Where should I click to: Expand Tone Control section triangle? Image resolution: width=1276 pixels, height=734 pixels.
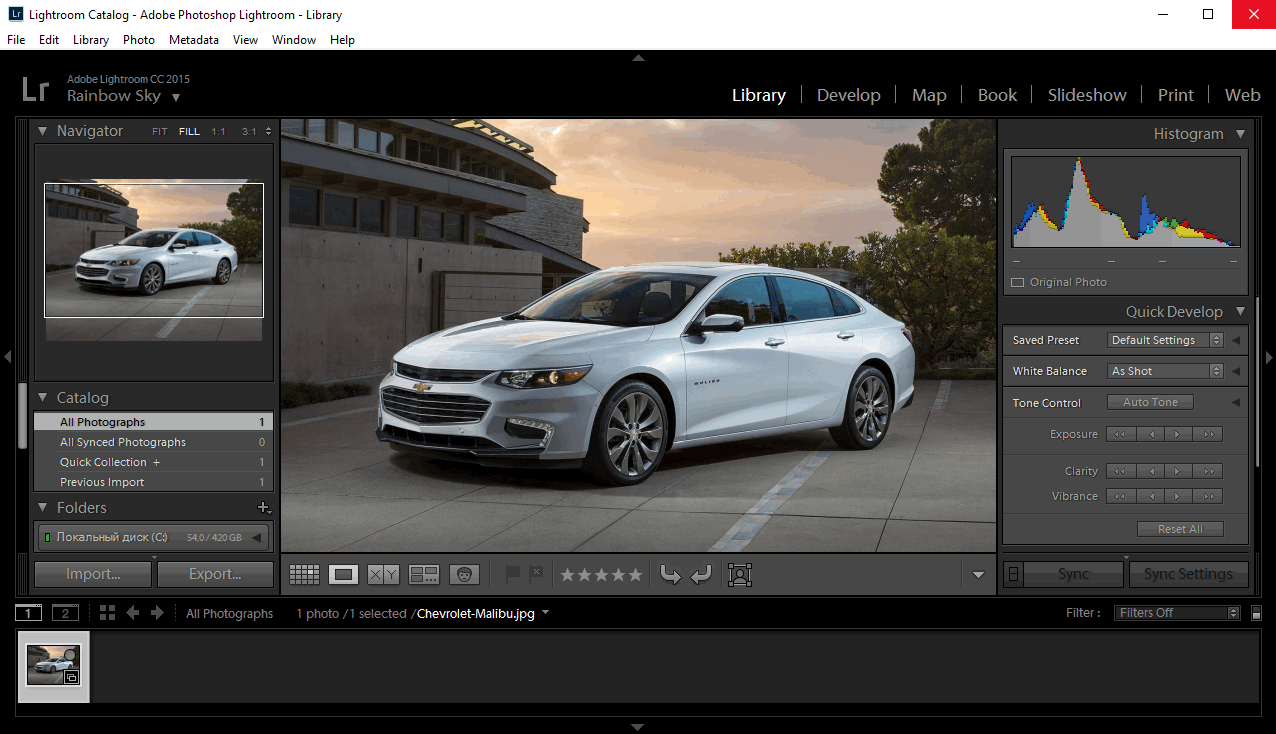click(1236, 403)
